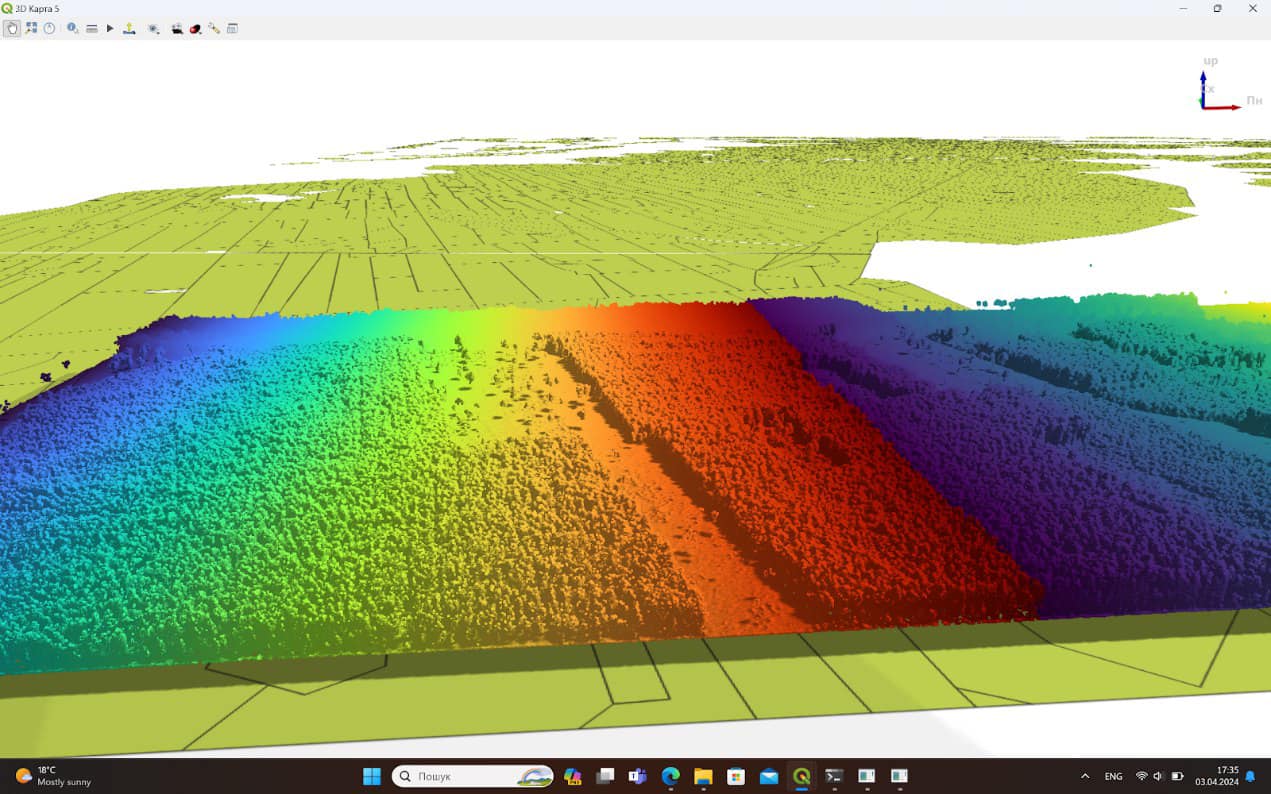Open the view theme eye dropdown
Viewport: 1271px width, 794px height.
pos(153,29)
